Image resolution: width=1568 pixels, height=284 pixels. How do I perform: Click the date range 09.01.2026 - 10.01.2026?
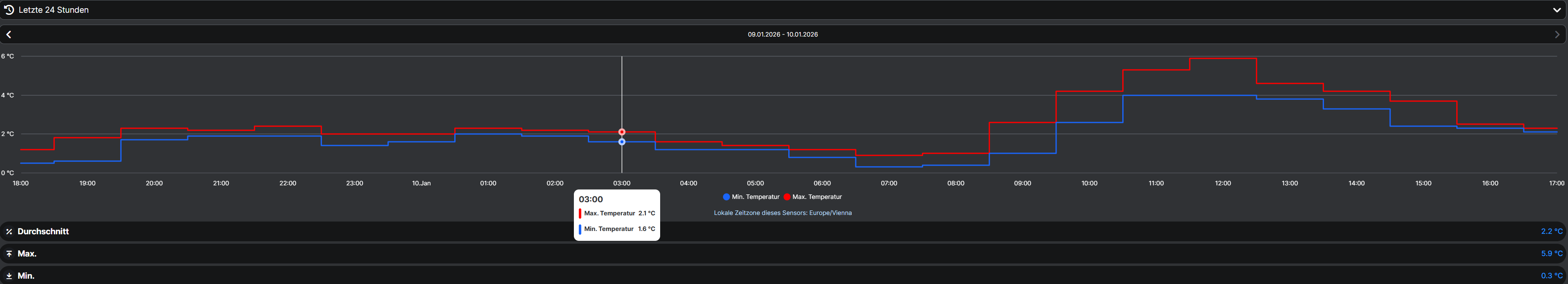click(x=783, y=35)
